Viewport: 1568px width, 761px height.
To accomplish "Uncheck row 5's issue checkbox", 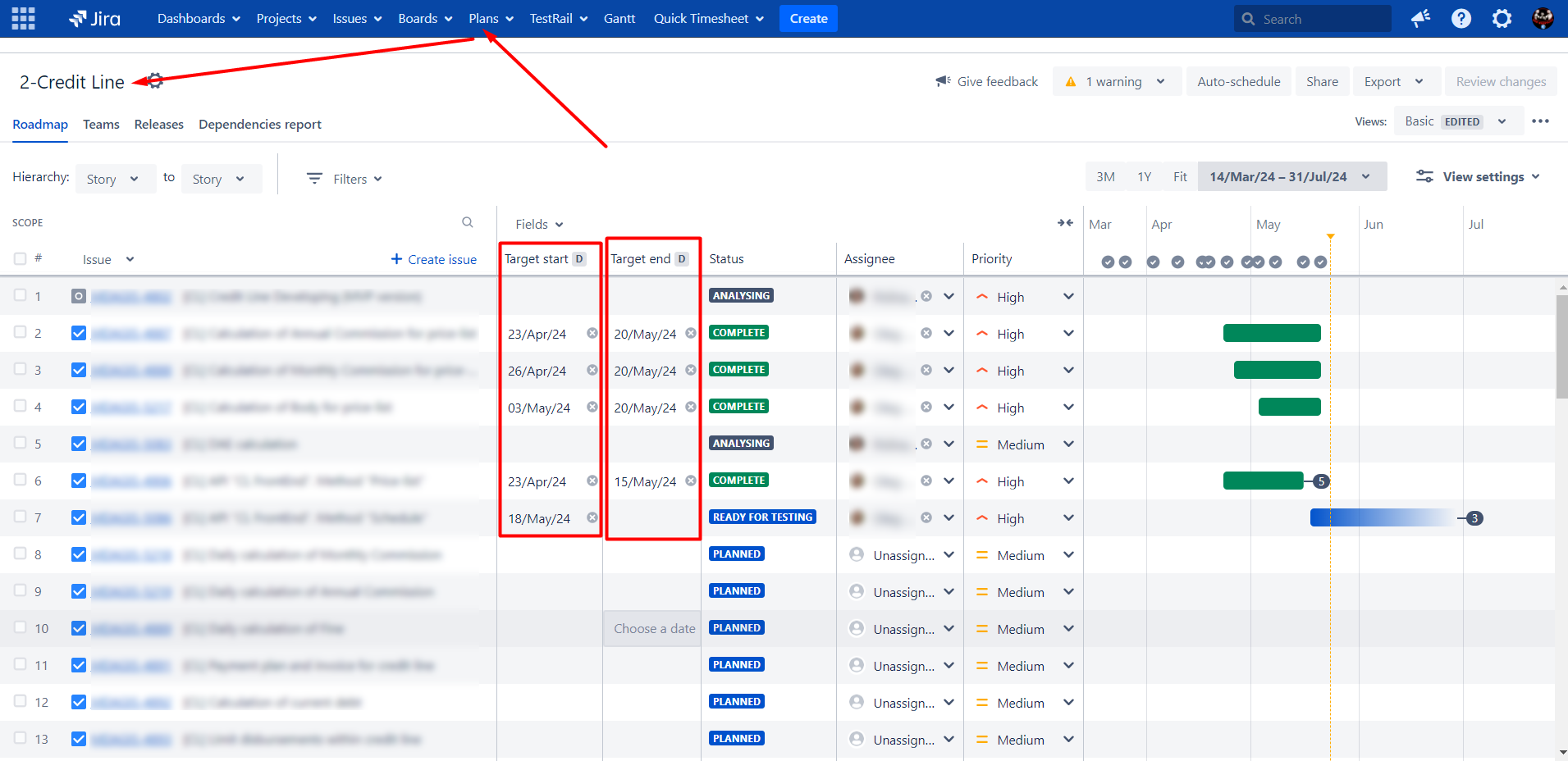I will pos(78,443).
